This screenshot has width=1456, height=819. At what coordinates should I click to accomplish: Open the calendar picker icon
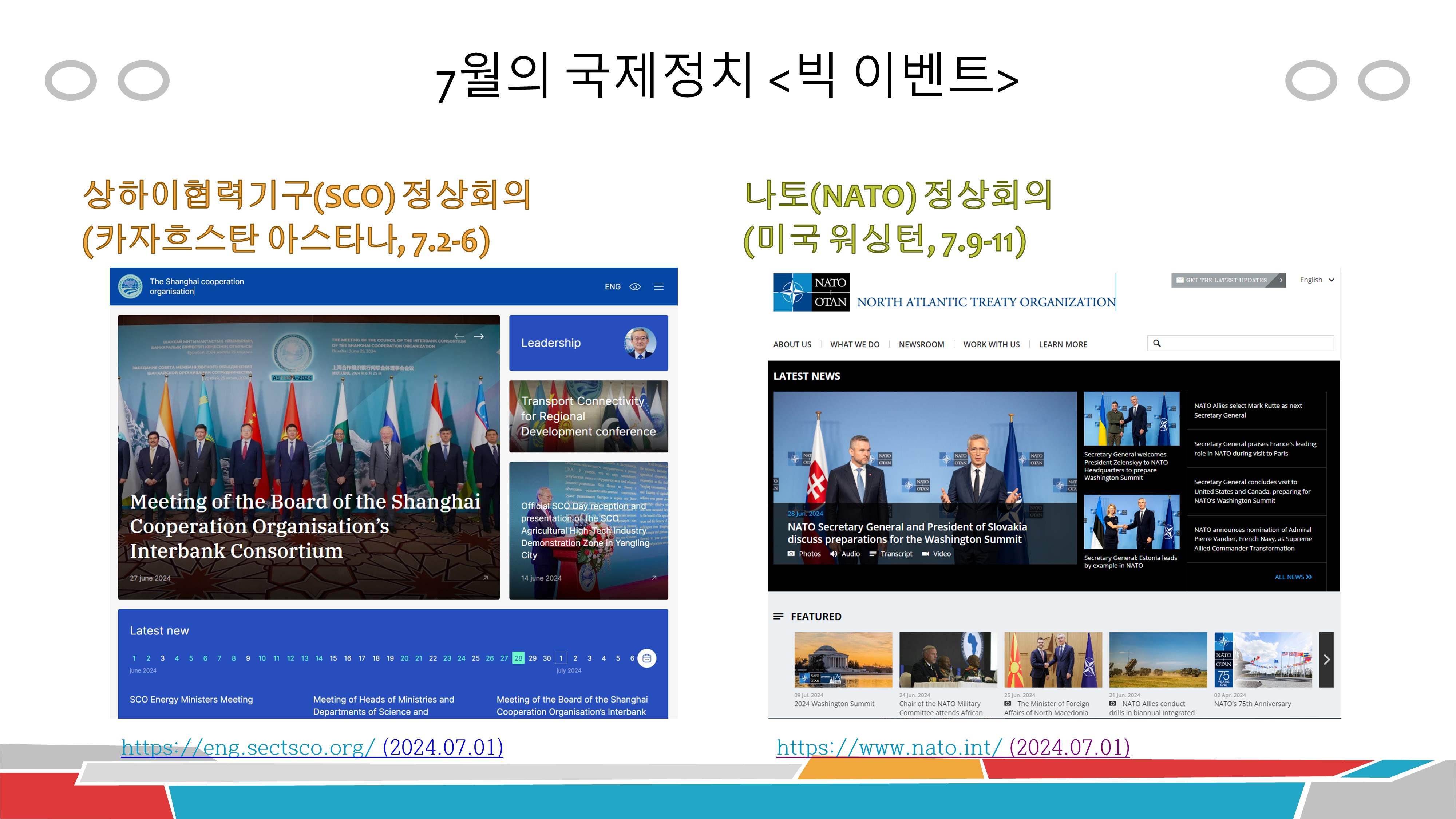[646, 658]
